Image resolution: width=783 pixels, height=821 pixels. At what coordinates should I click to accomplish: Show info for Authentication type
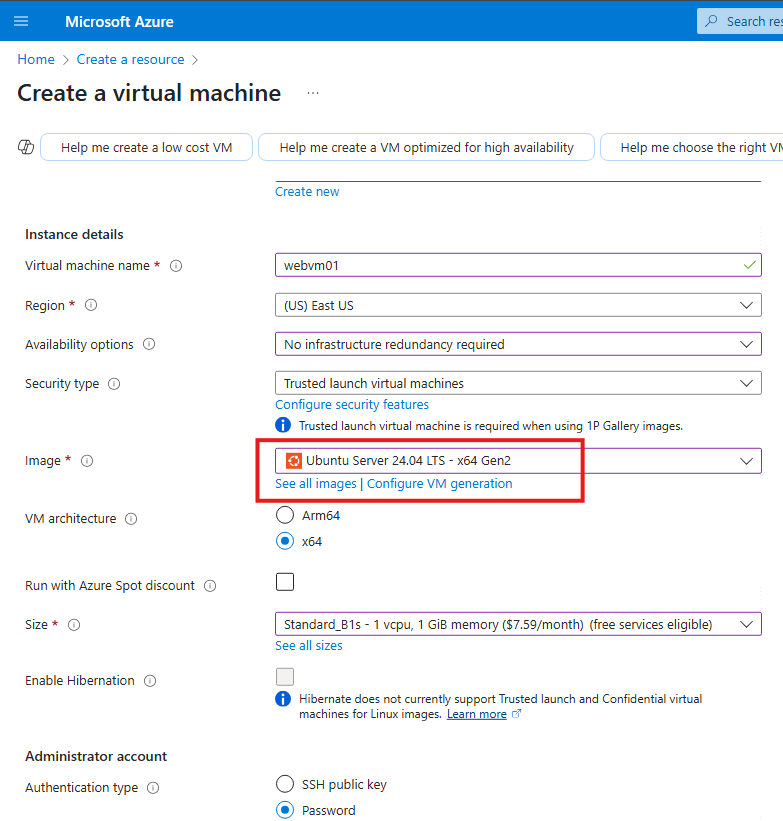tap(153, 788)
